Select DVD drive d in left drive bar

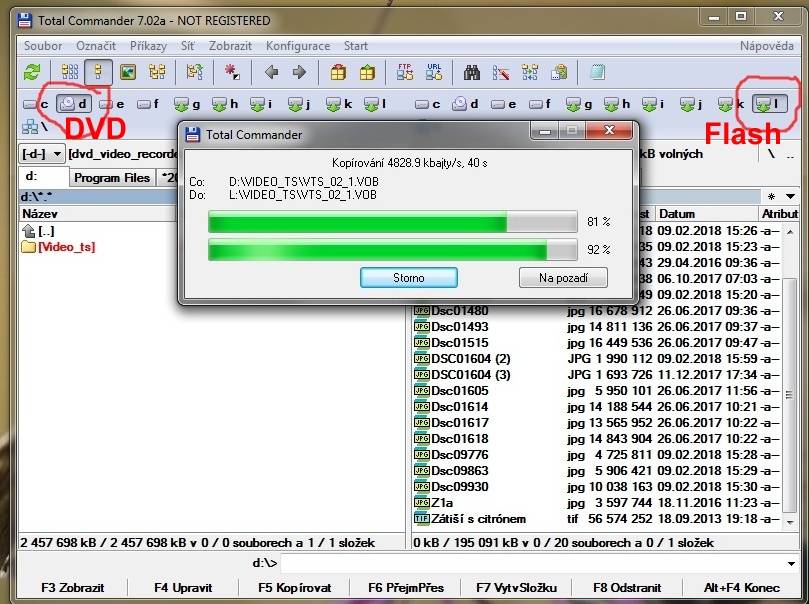74,104
